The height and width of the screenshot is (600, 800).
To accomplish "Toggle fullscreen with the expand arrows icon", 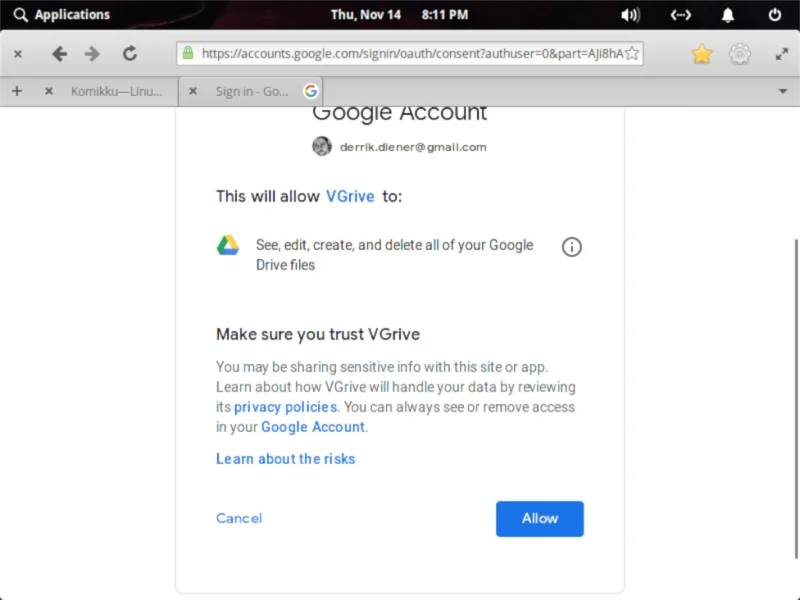I will tap(782, 54).
